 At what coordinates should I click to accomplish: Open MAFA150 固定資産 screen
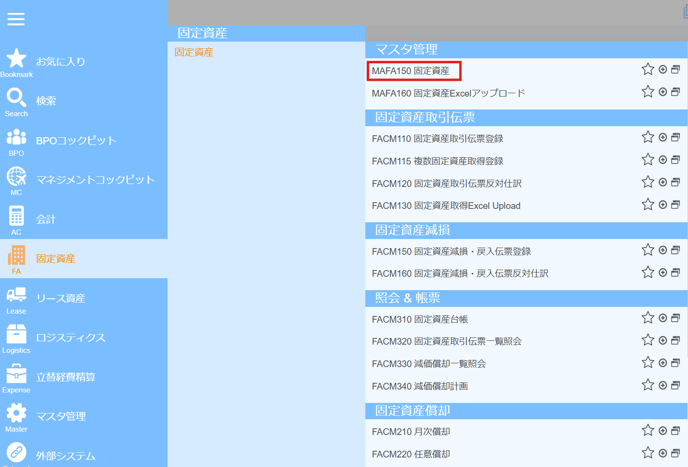410,71
